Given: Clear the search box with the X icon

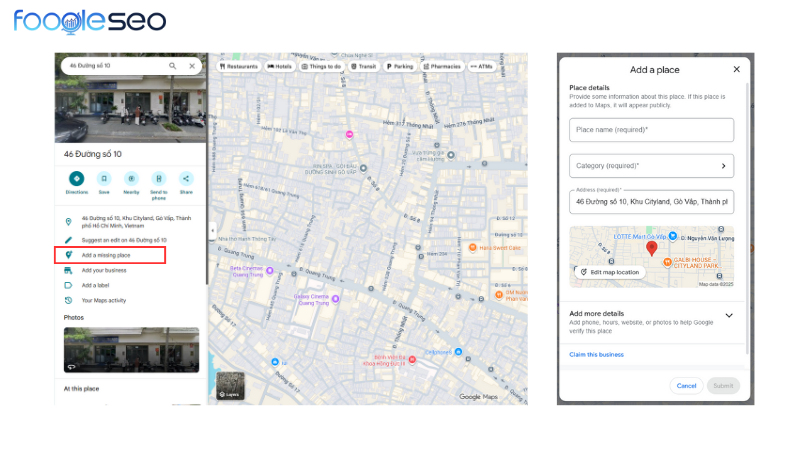Looking at the screenshot, I should 192,66.
